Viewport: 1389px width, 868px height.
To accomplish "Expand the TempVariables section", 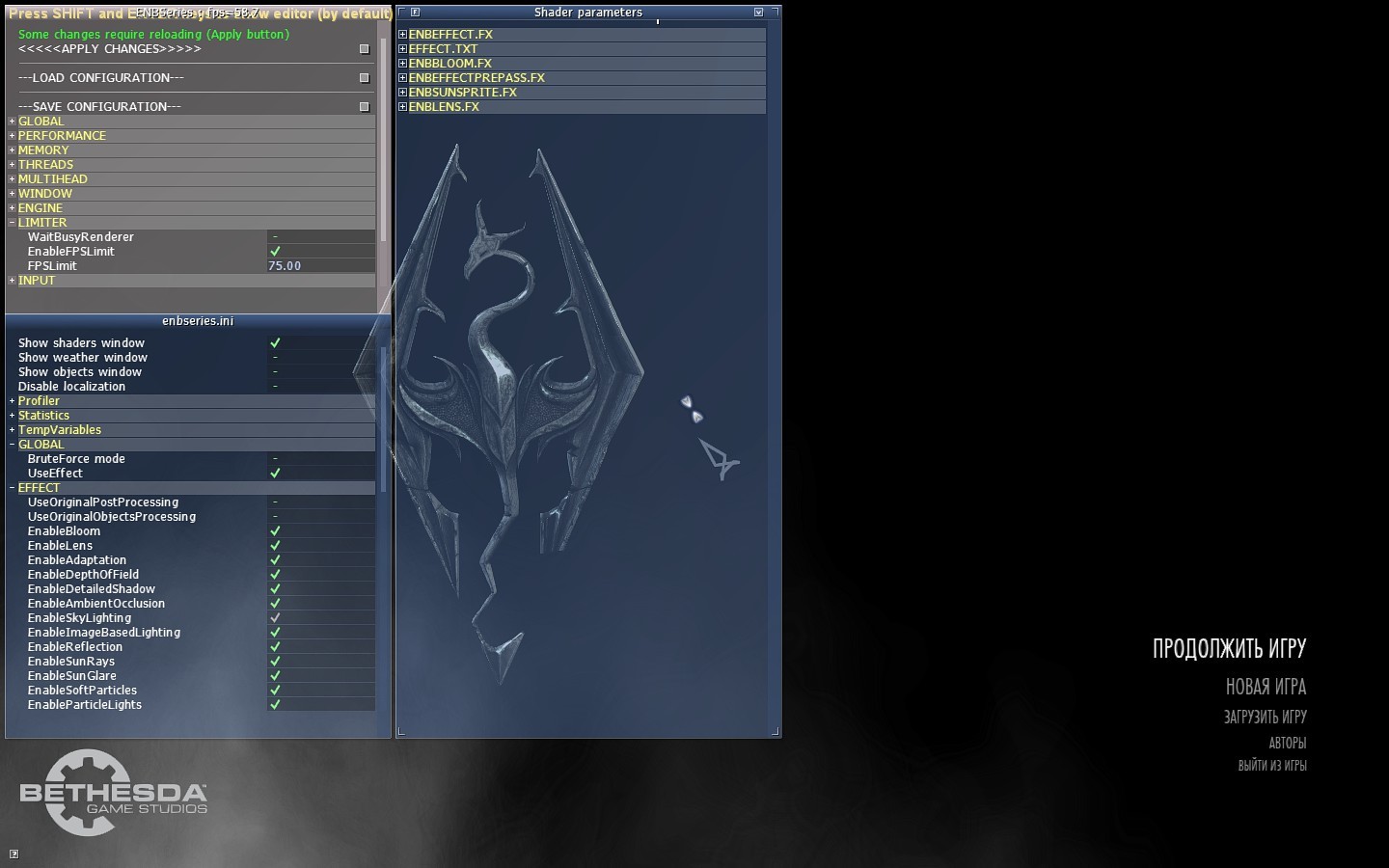I will [x=13, y=430].
